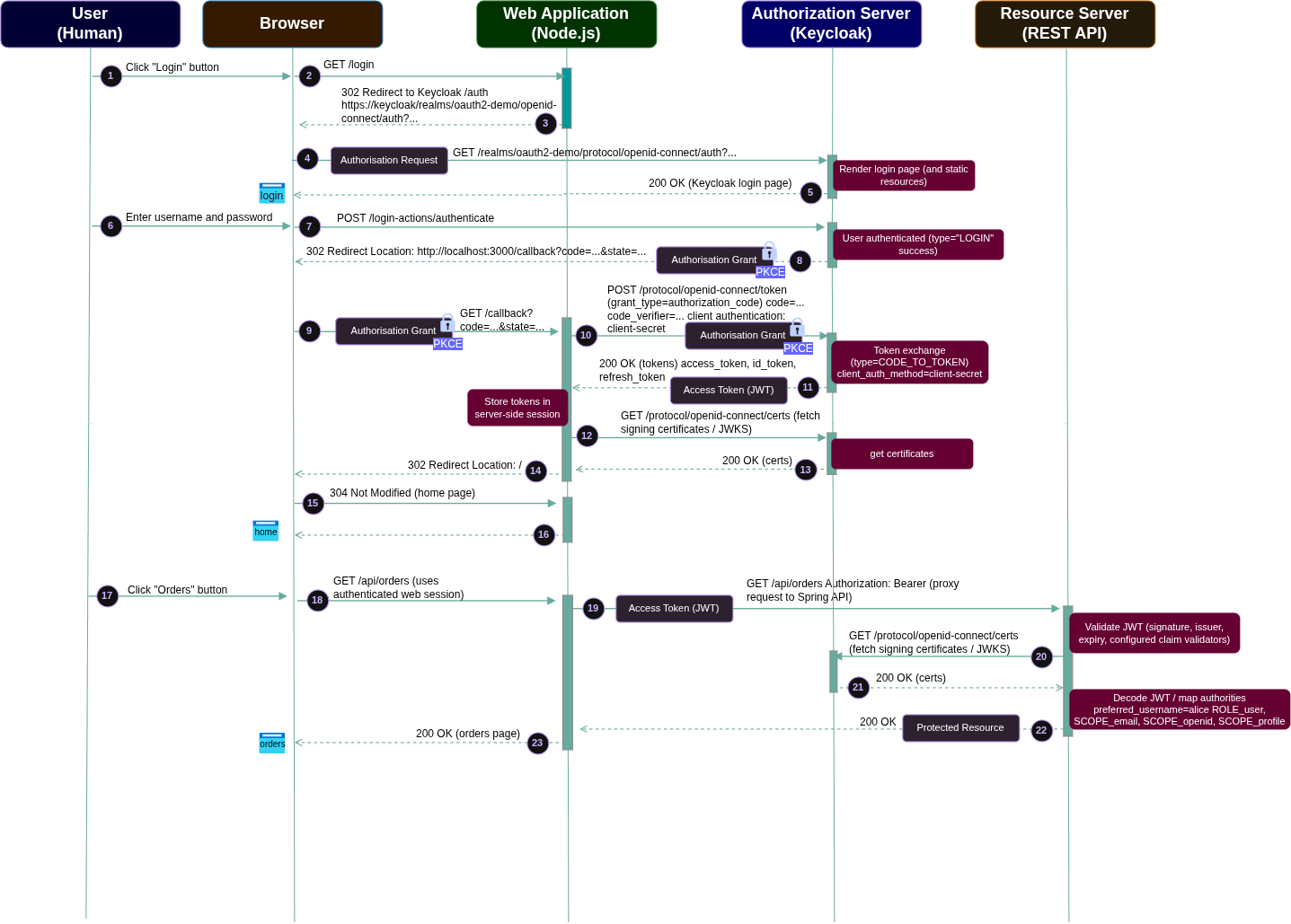This screenshot has height=924, width=1291.
Task: Select the Browser participant header
Action: point(292,24)
